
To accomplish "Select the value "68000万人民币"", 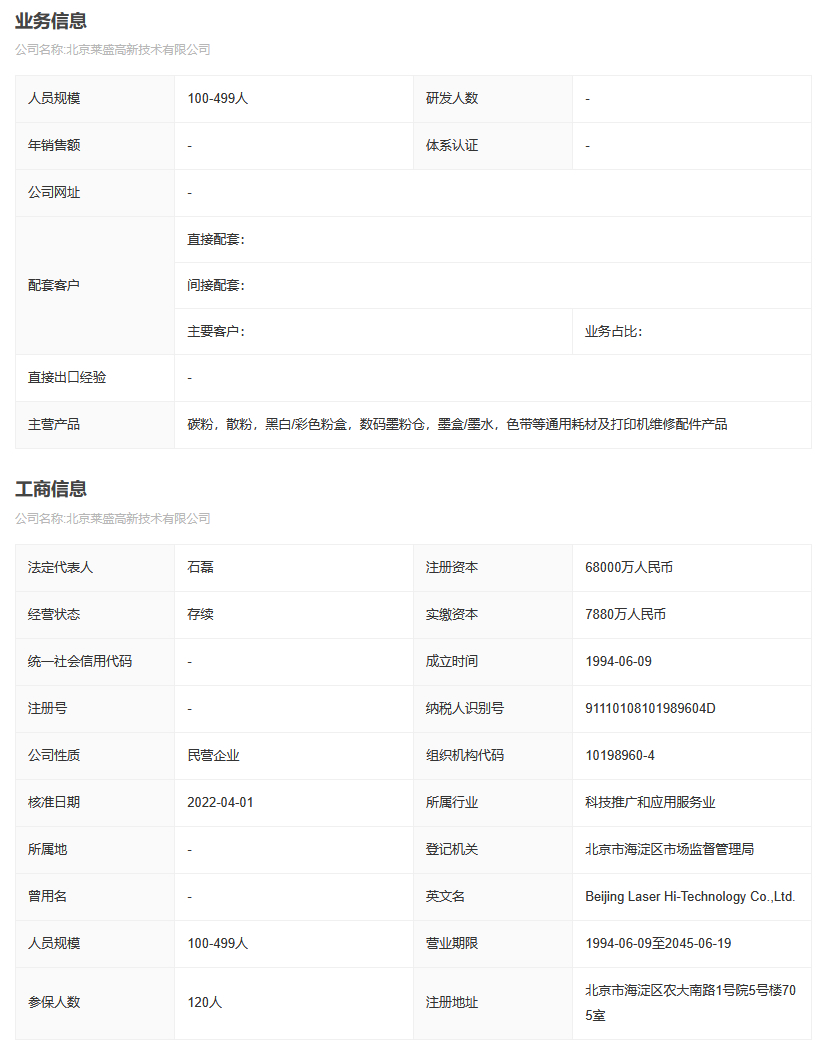I will pos(629,568).
